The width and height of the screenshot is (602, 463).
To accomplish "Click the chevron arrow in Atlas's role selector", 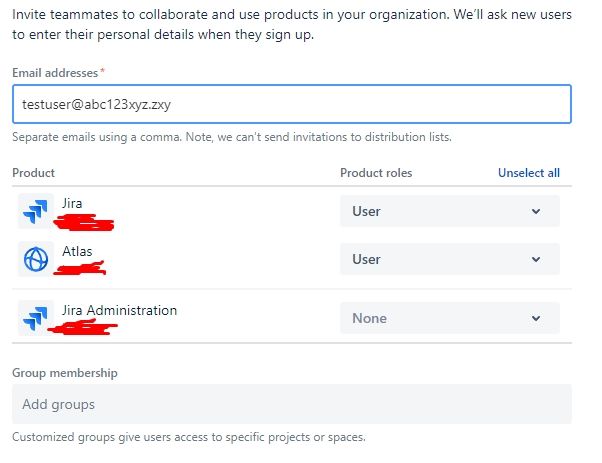I will (x=536, y=259).
